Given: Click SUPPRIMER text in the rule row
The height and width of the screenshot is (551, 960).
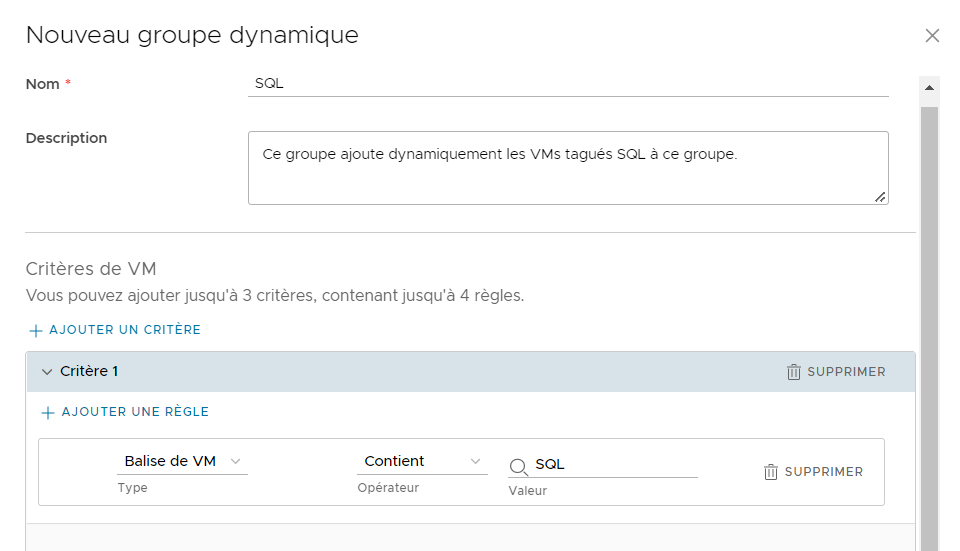Looking at the screenshot, I should pos(824,472).
